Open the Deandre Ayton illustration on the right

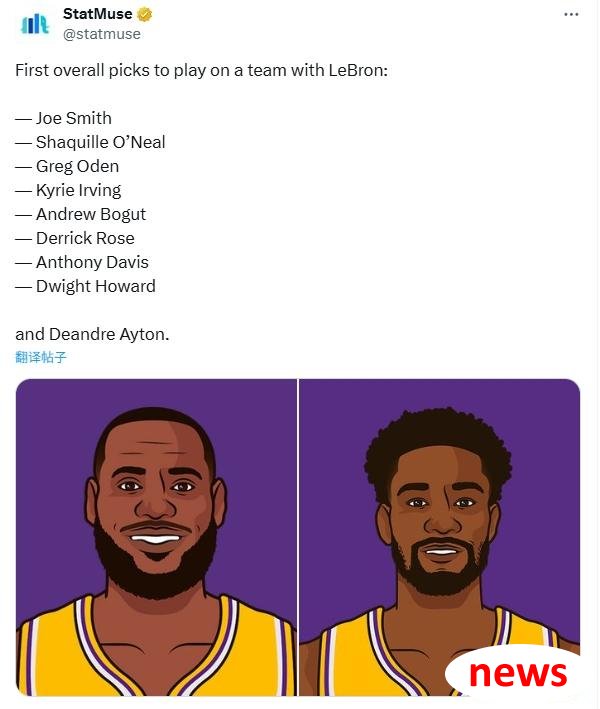tap(439, 537)
